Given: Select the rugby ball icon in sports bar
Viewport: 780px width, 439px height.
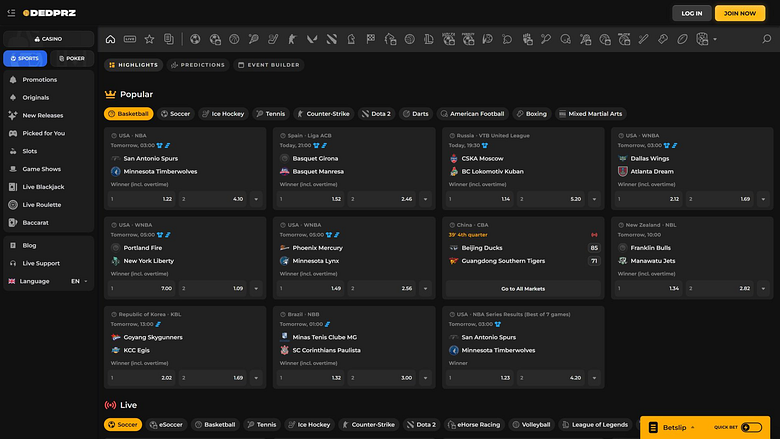Looking at the screenshot, I should click(x=682, y=39).
